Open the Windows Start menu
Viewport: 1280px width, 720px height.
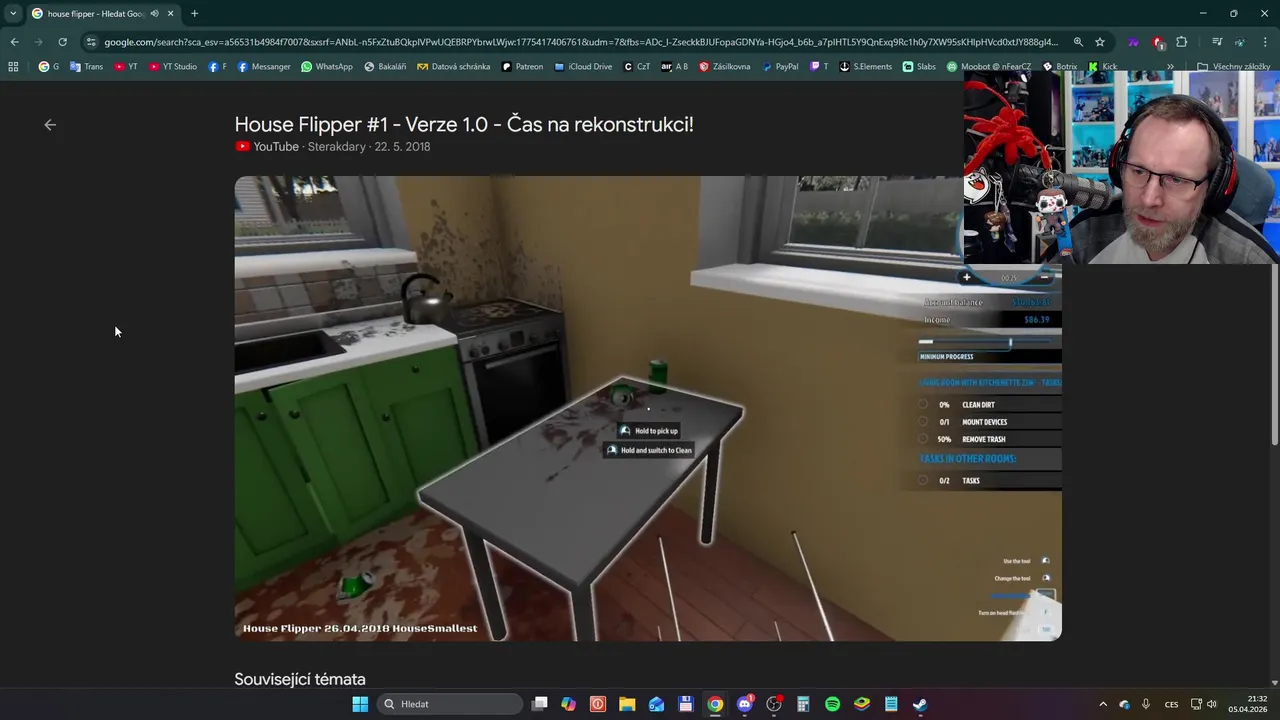click(x=360, y=704)
